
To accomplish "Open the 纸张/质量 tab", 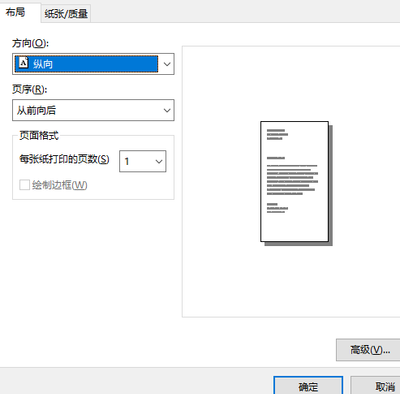I will click(x=66, y=14).
